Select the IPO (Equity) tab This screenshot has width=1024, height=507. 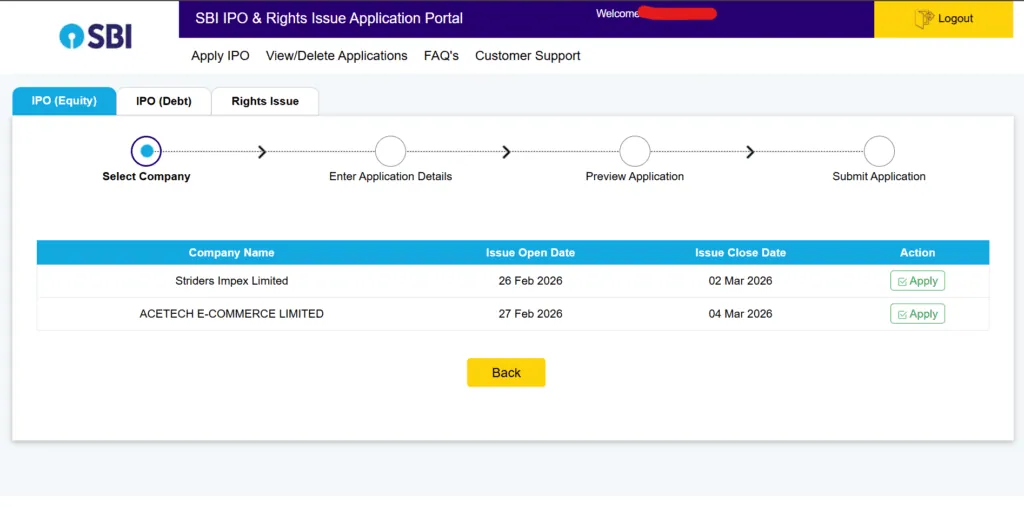tap(64, 101)
